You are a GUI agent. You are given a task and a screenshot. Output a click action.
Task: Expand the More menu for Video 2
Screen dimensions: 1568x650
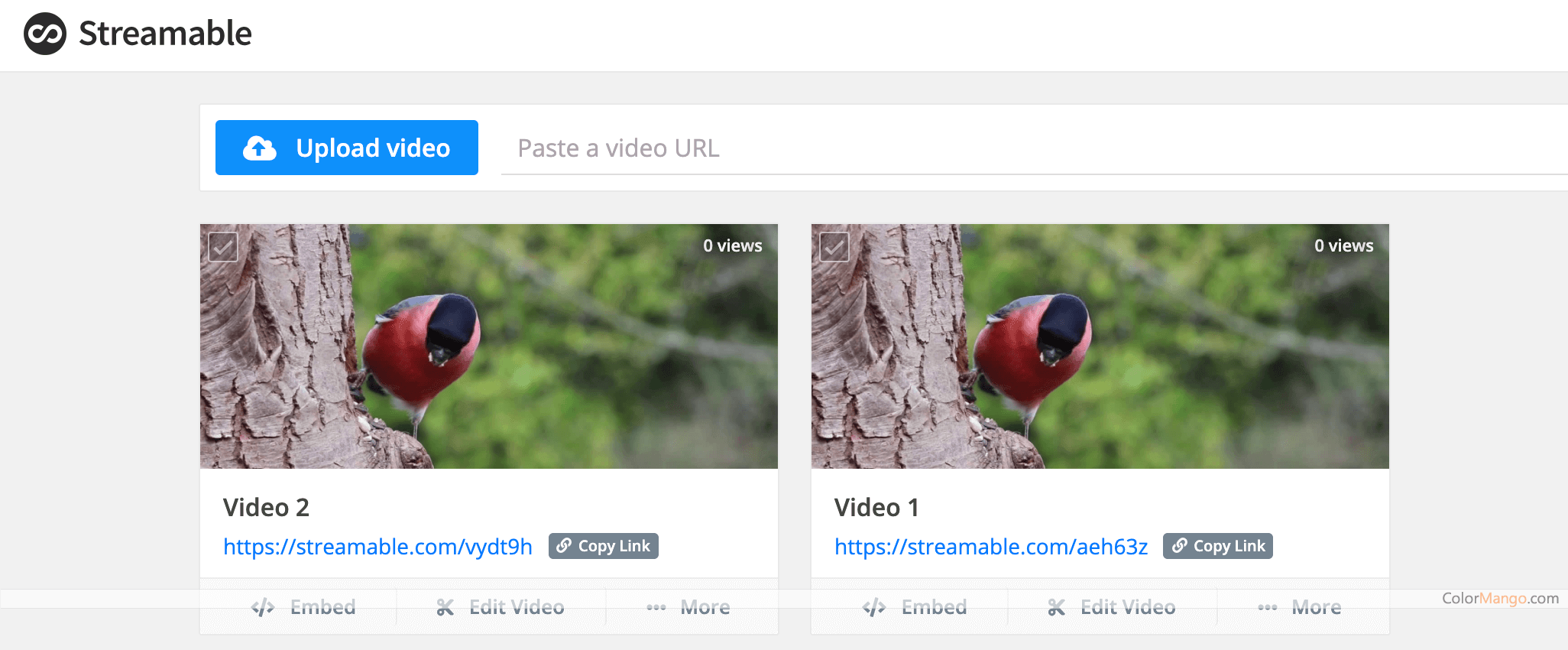(x=688, y=607)
